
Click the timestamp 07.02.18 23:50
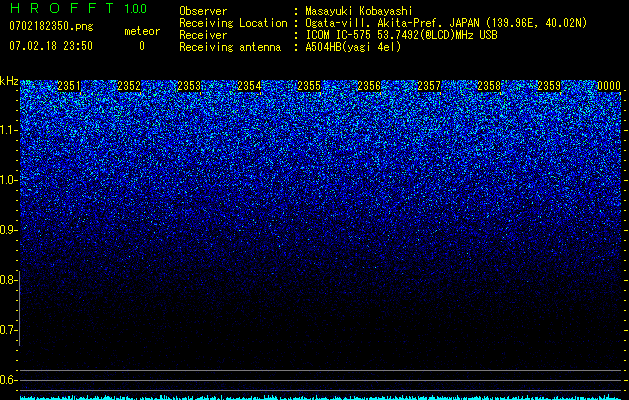pyautogui.click(x=51, y=46)
